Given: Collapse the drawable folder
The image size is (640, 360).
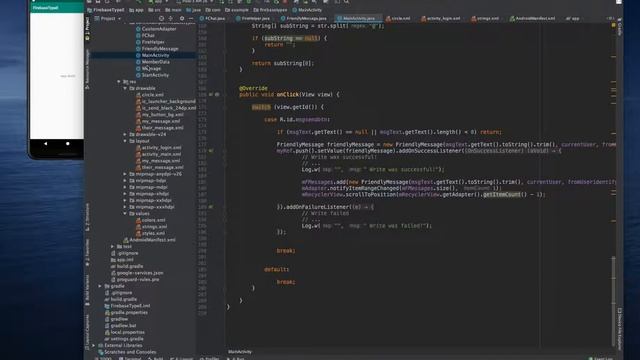Looking at the screenshot, I should [x=125, y=88].
